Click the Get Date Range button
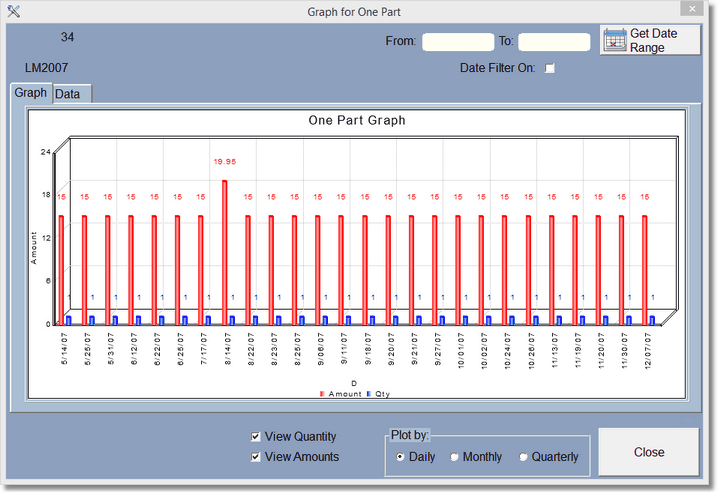 [x=650, y=41]
